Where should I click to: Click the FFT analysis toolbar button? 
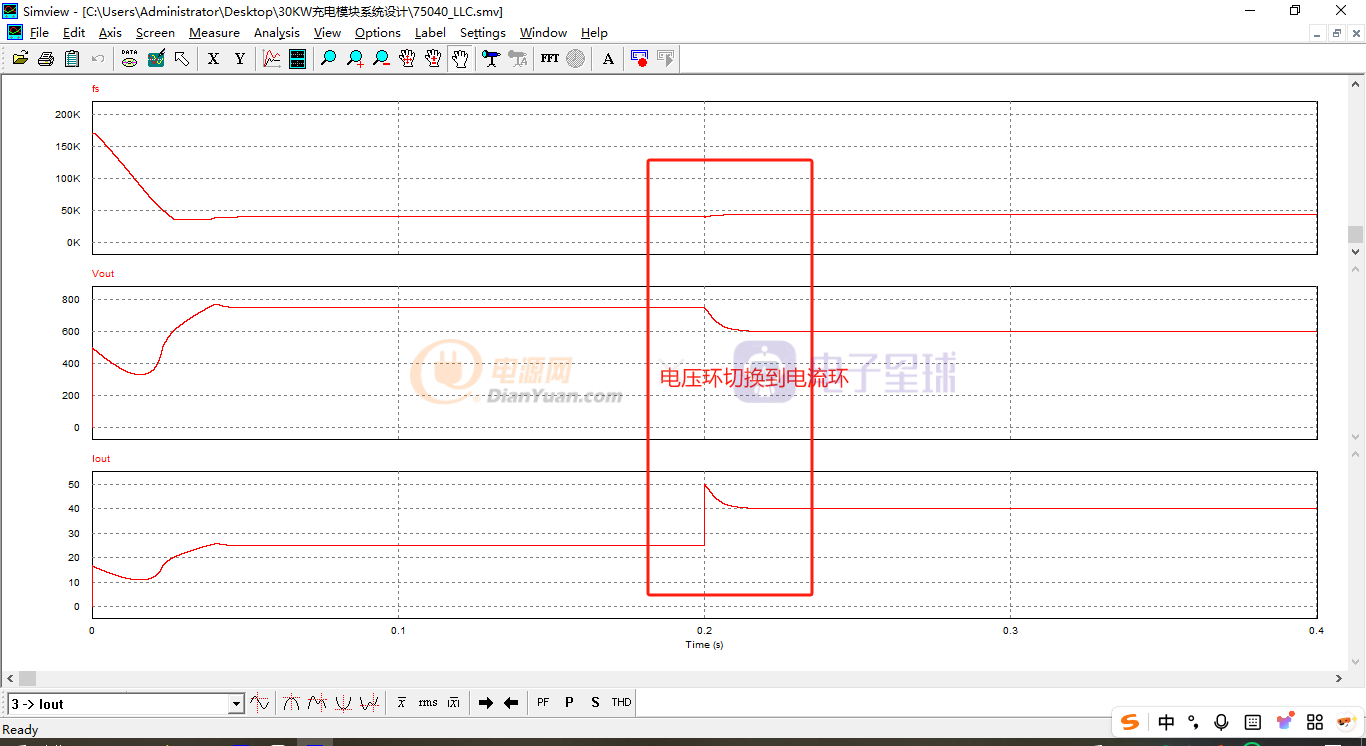click(550, 59)
